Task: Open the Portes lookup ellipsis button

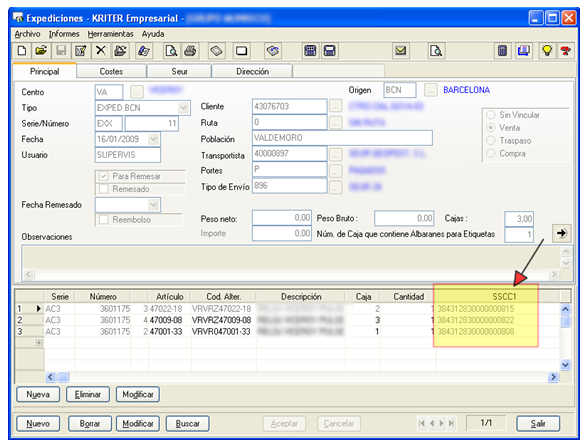Action: pyautogui.click(x=336, y=171)
